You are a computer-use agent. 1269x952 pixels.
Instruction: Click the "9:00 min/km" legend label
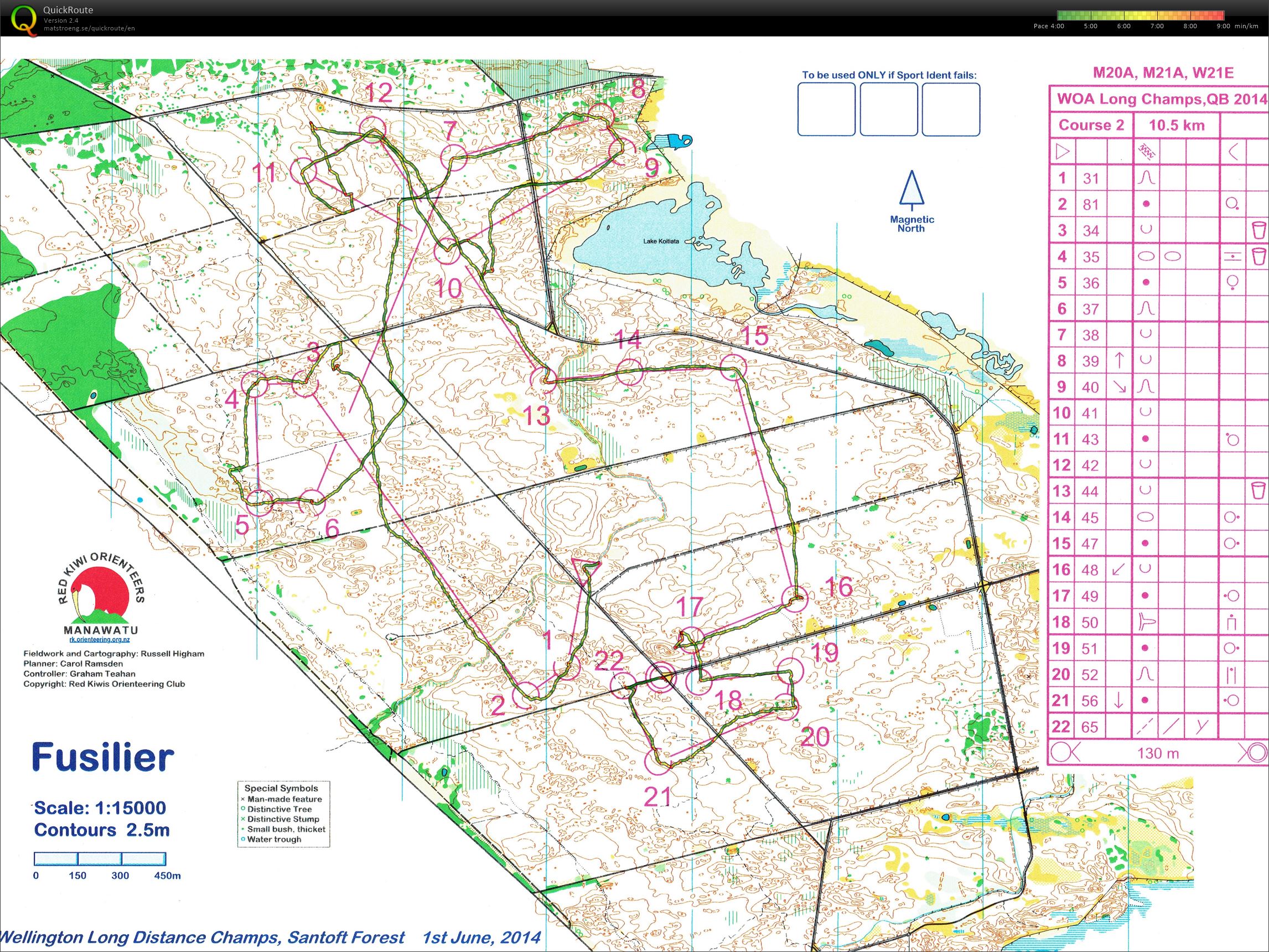(1237, 26)
